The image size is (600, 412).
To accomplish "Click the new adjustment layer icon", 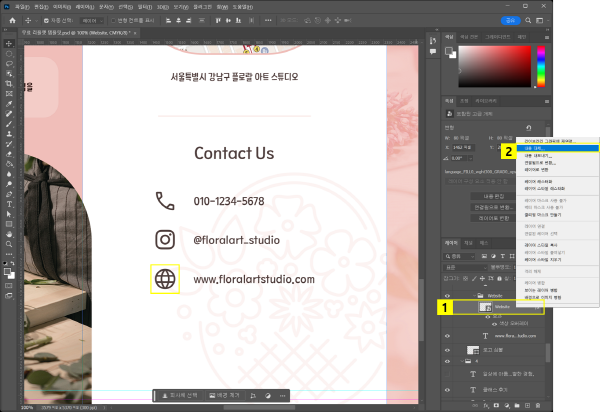I will 507,405.
